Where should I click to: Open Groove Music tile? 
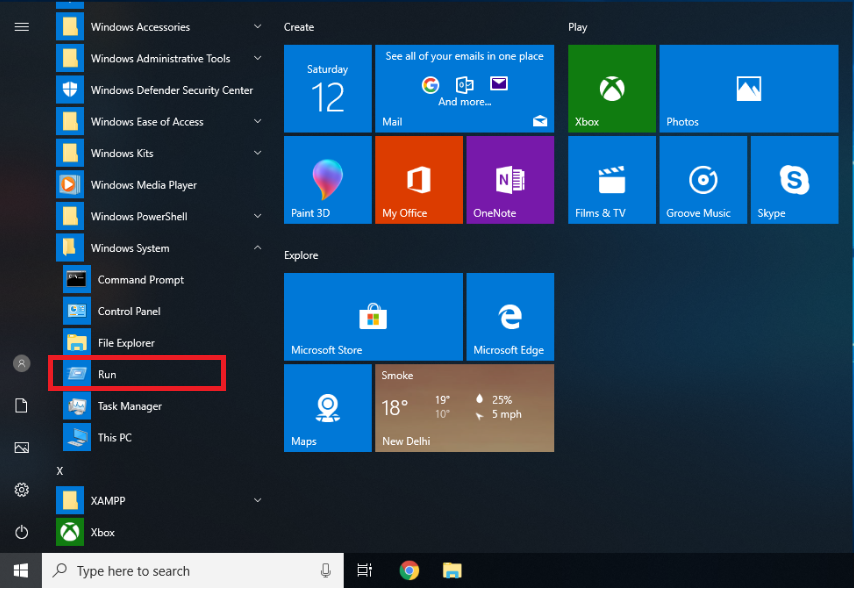pyautogui.click(x=703, y=180)
